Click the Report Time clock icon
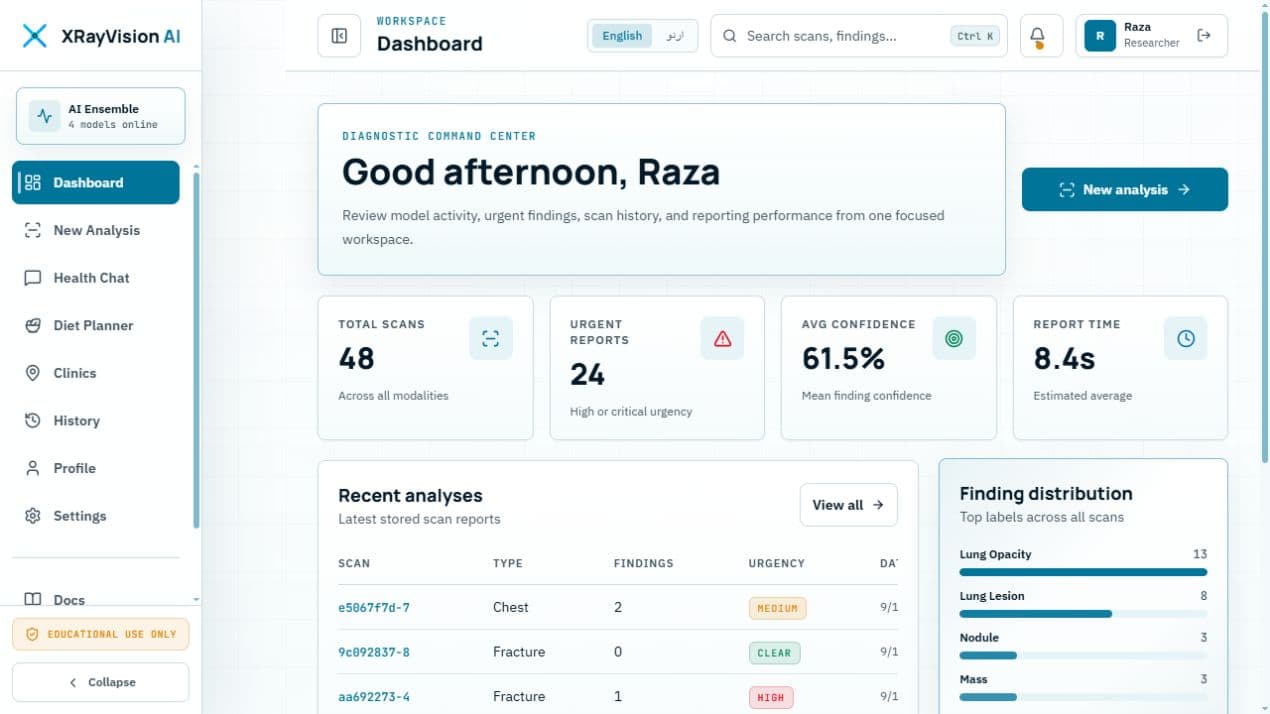Viewport: 1270px width, 714px height. [1186, 339]
